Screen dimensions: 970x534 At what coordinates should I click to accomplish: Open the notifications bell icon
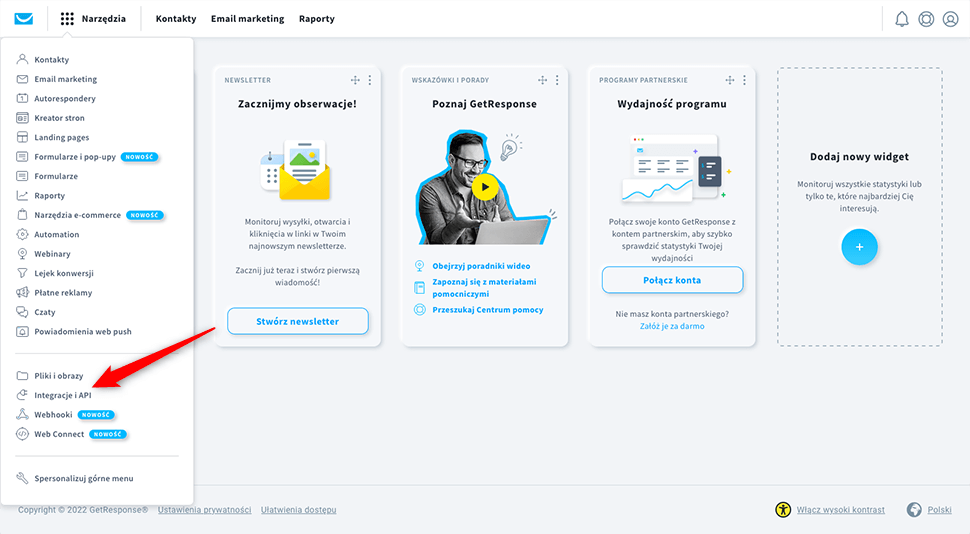point(902,19)
